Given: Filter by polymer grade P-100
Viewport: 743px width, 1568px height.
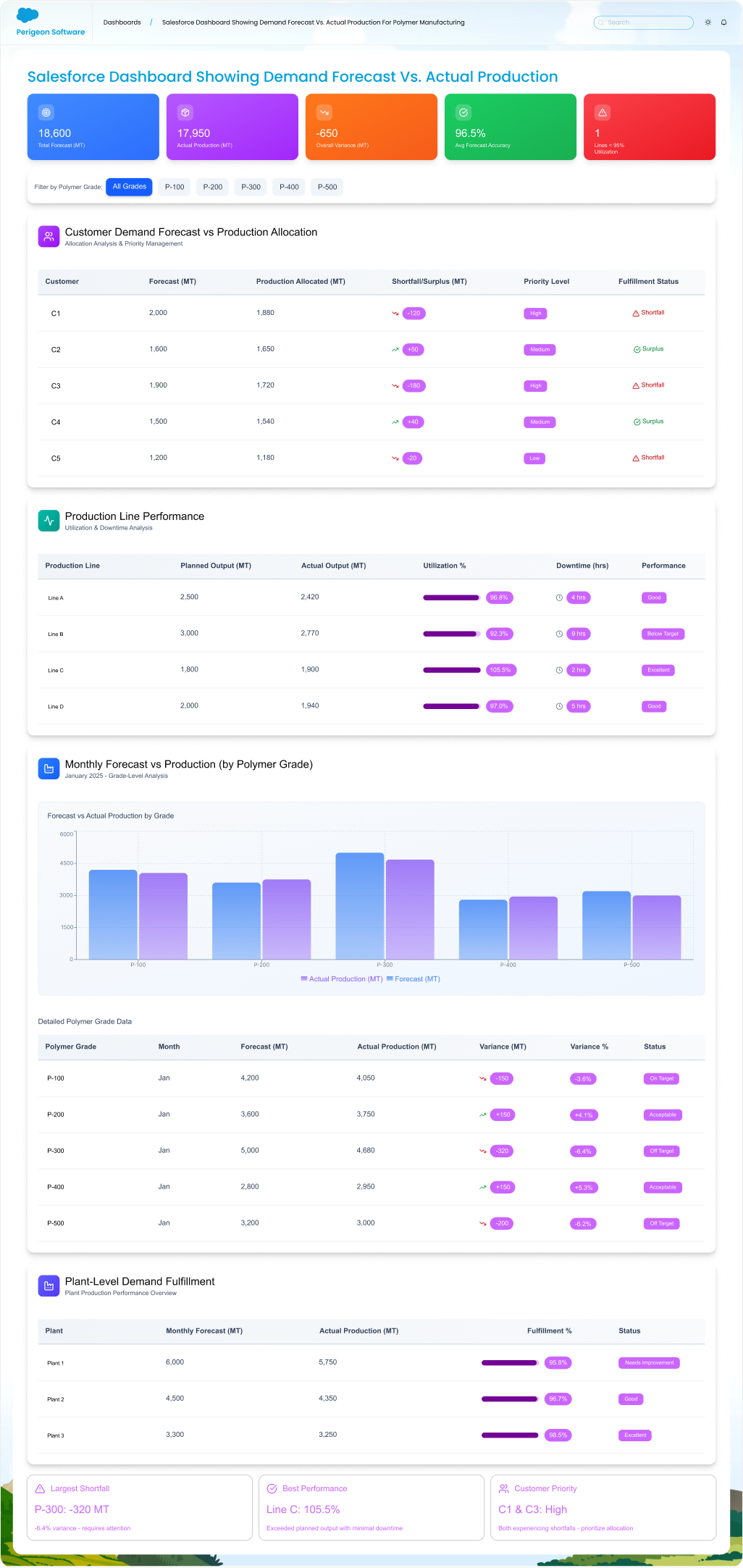Looking at the screenshot, I should click(175, 187).
